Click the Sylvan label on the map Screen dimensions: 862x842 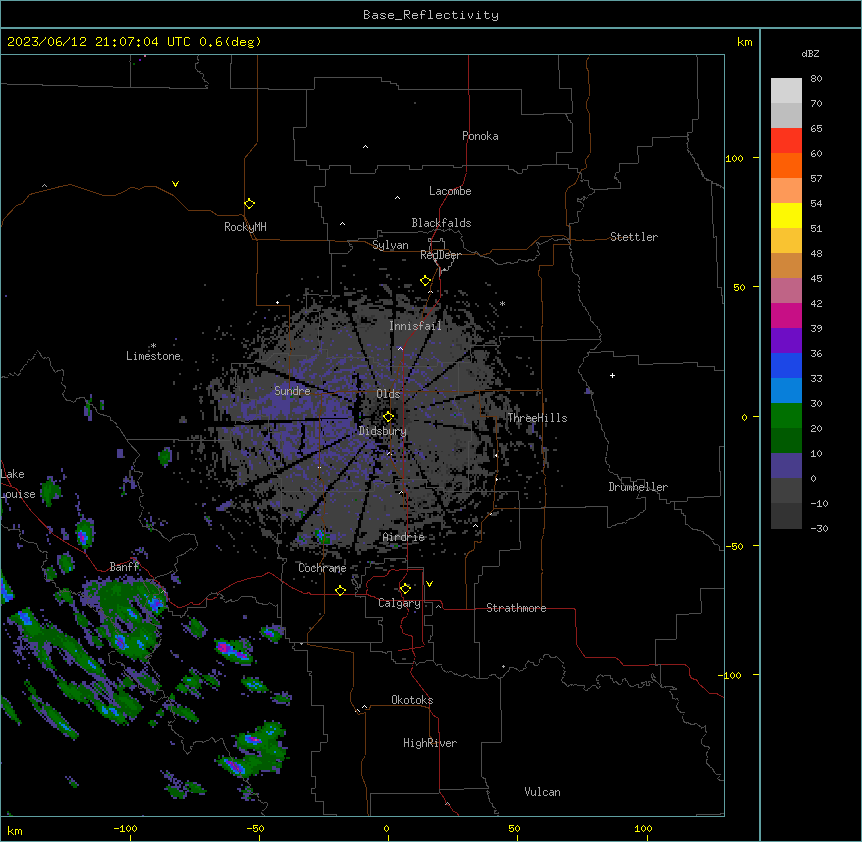(x=390, y=245)
